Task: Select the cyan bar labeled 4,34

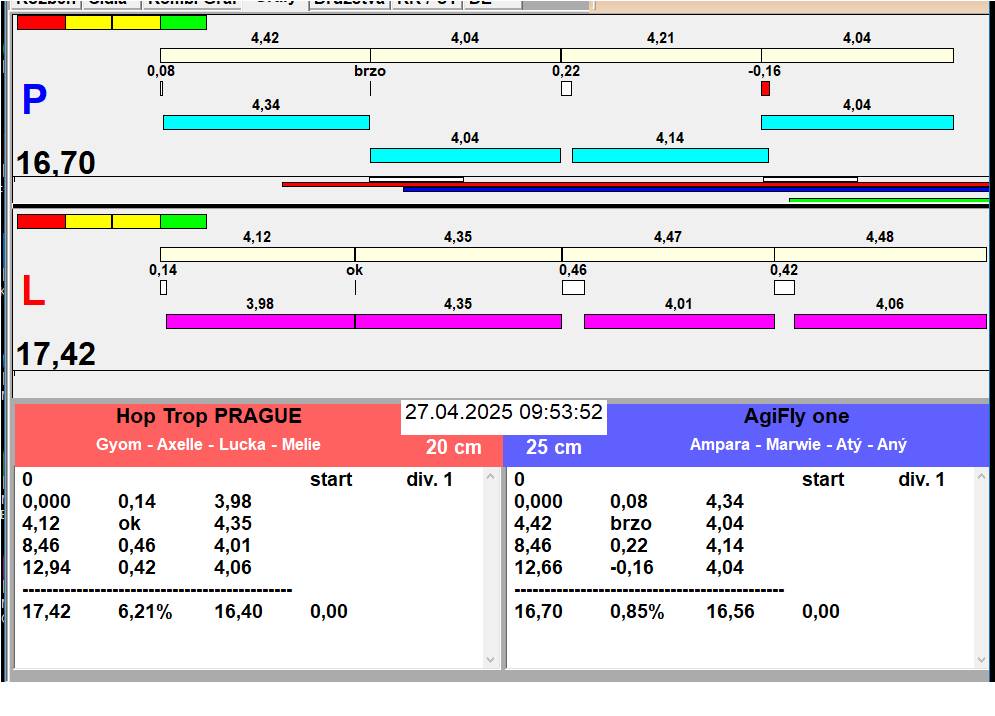Action: [x=266, y=122]
